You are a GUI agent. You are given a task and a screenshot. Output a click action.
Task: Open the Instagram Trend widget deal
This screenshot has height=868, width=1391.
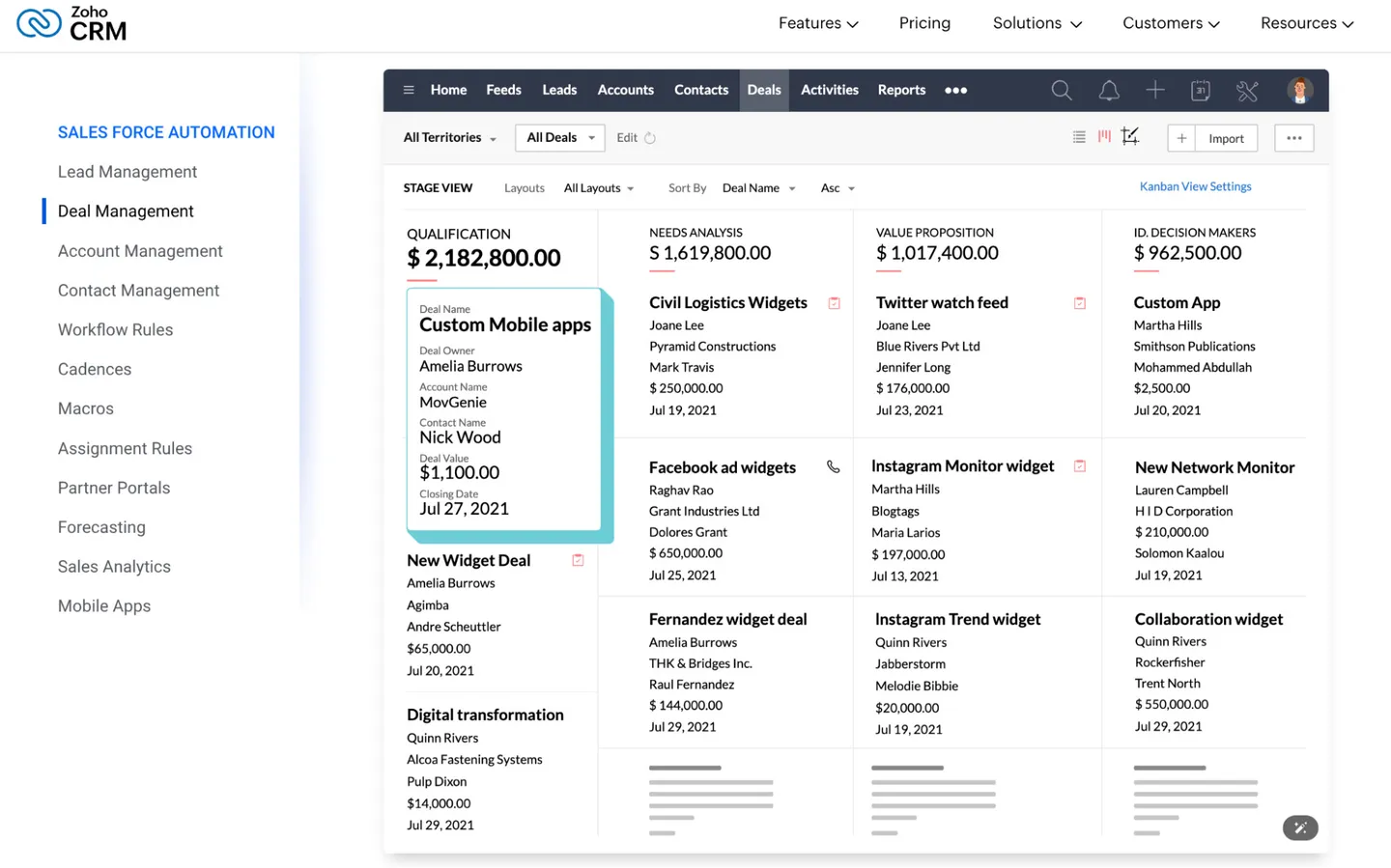pos(957,619)
